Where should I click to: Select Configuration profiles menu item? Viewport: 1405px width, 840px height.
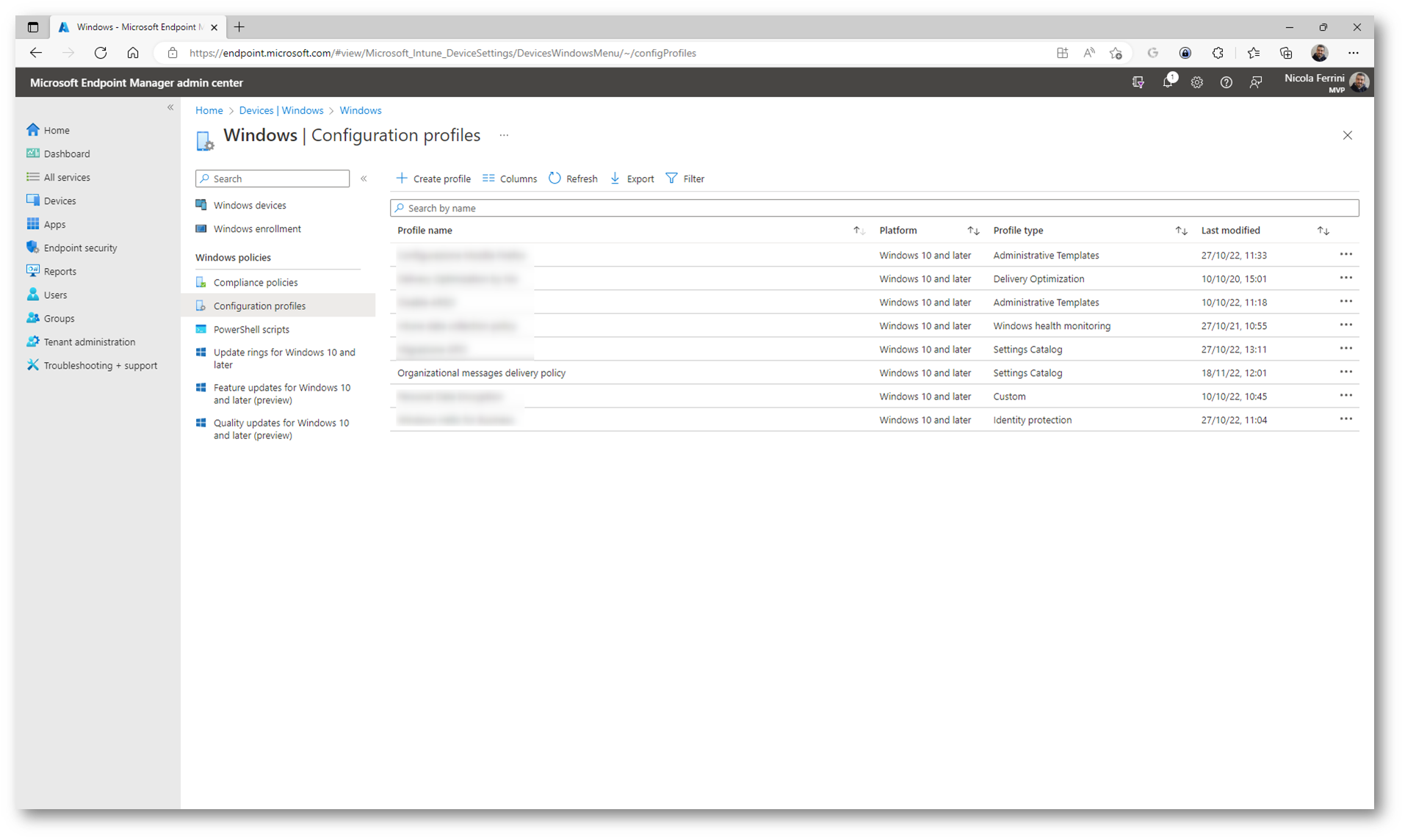click(x=278, y=305)
